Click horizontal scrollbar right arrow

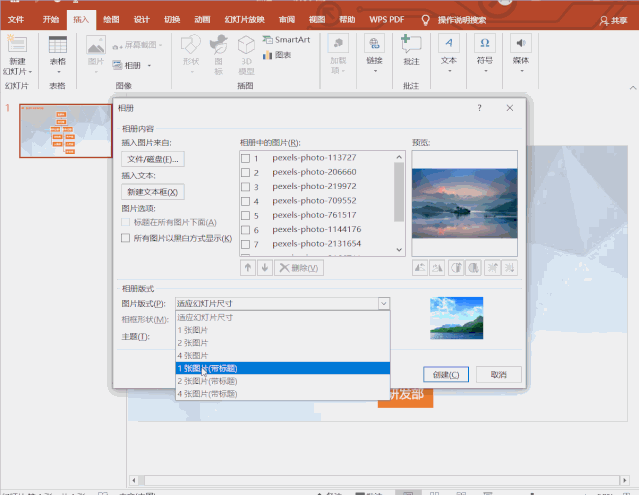tap(624, 480)
